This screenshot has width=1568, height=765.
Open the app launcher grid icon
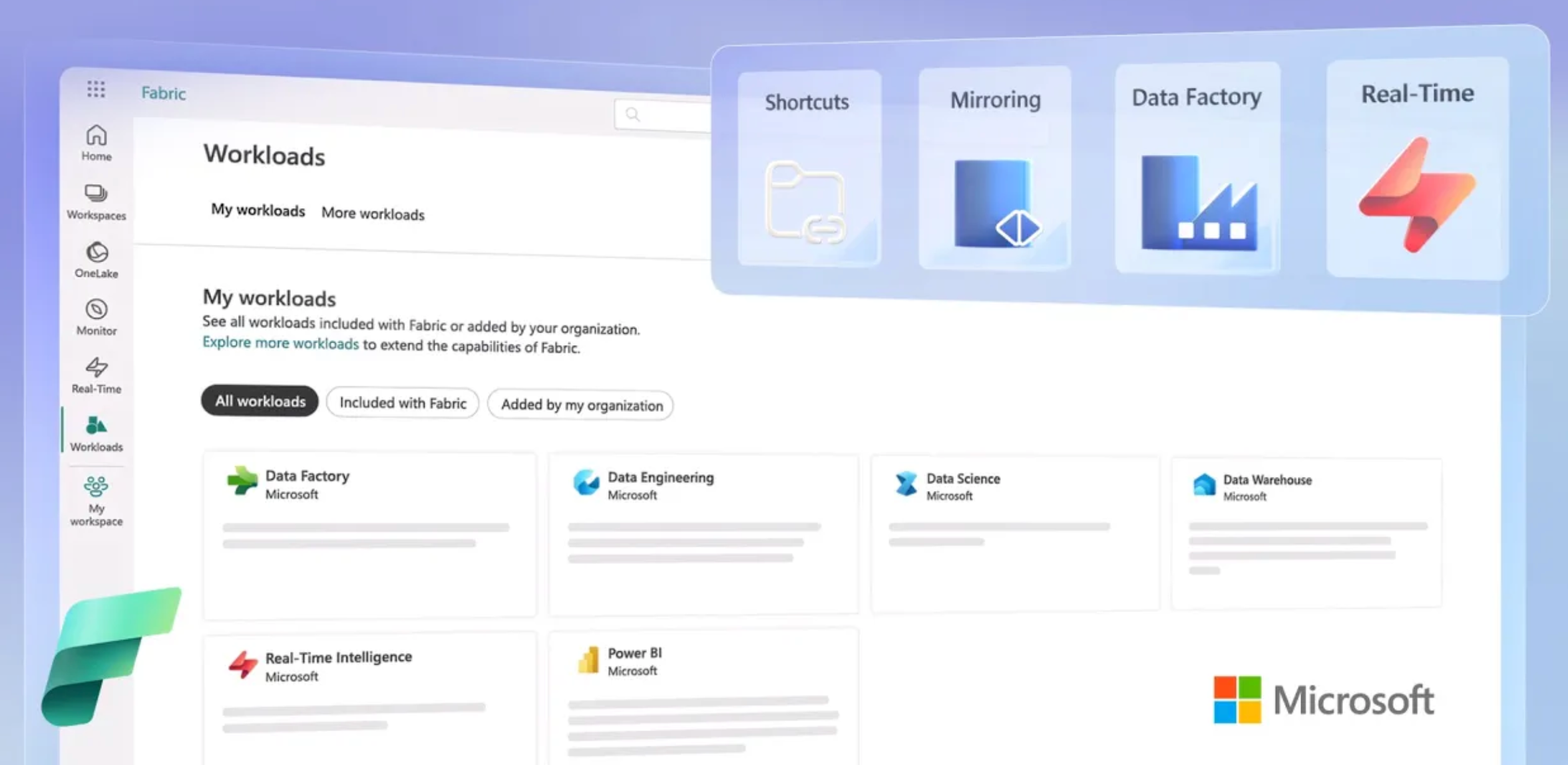pyautogui.click(x=96, y=89)
